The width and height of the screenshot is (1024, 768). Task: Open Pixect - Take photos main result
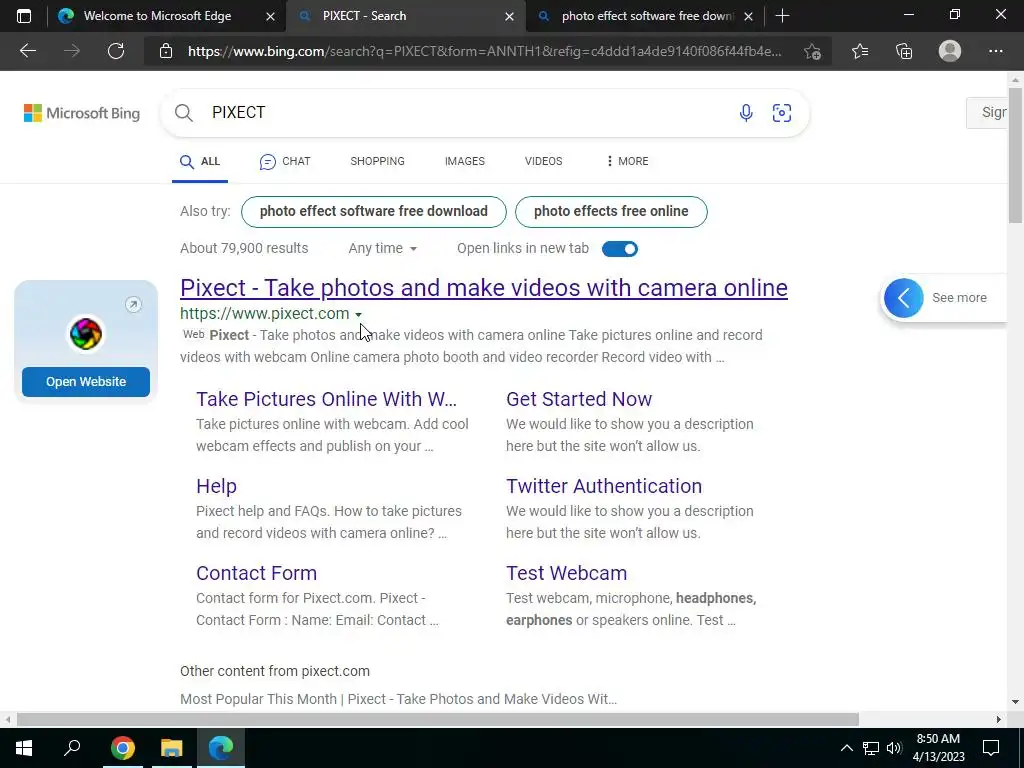484,288
